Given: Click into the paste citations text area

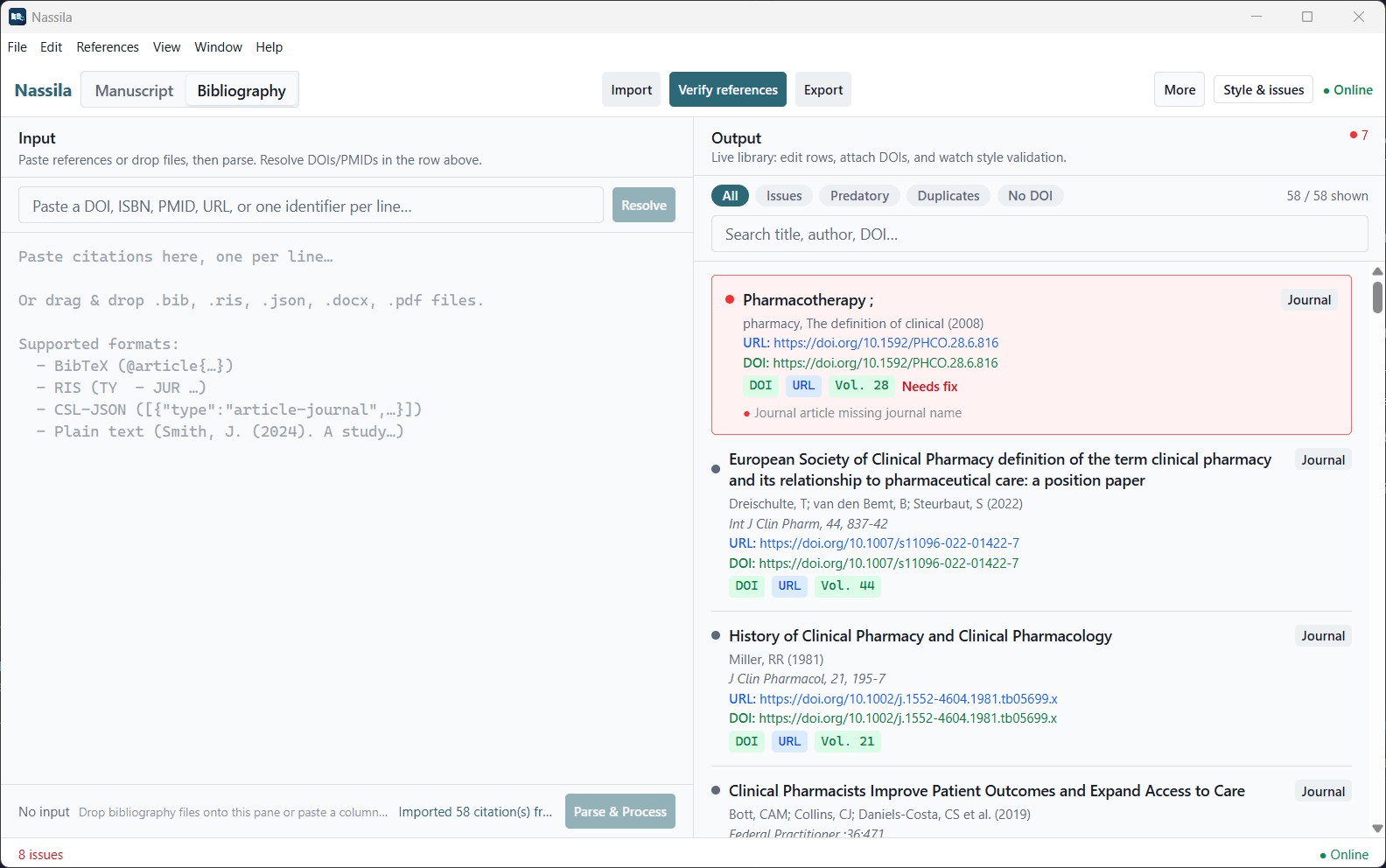Looking at the screenshot, I should pyautogui.click(x=346, y=507).
